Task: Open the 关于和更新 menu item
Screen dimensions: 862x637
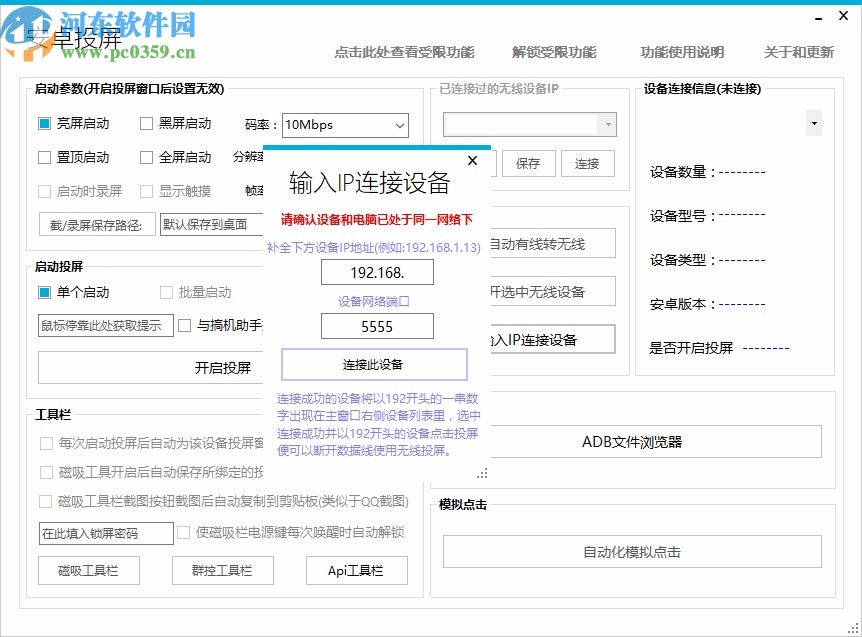Action: point(799,53)
